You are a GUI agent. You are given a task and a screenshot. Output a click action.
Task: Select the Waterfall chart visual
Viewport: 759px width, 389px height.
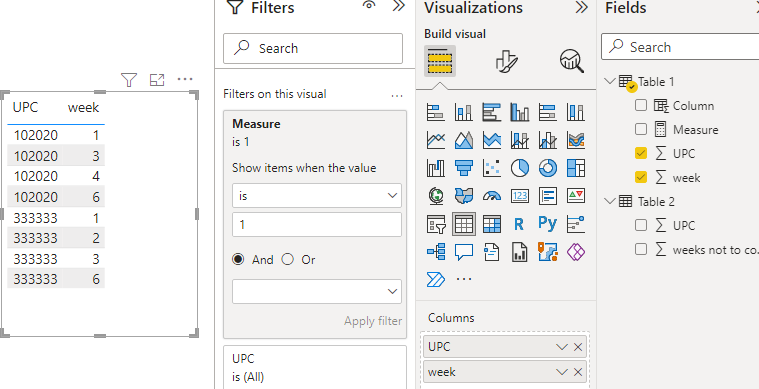(x=436, y=168)
